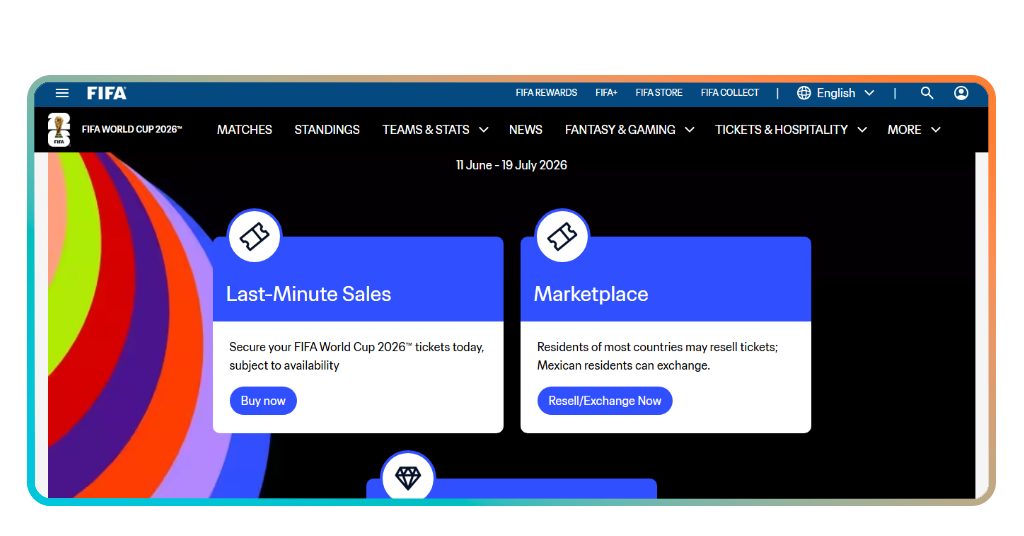Click the Resell/Exchange Now button
Image resolution: width=1024 pixels, height=536 pixels.
(x=605, y=401)
